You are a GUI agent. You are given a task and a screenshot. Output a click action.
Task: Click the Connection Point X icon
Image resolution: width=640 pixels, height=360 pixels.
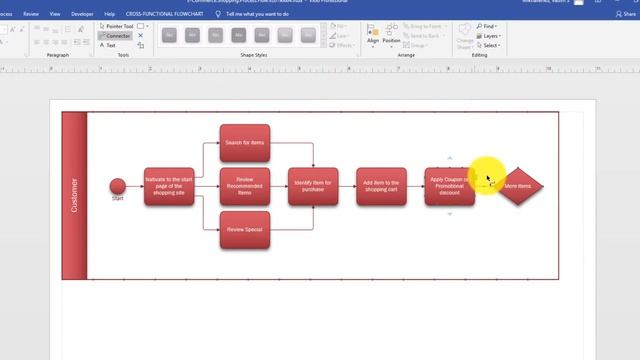click(141, 36)
